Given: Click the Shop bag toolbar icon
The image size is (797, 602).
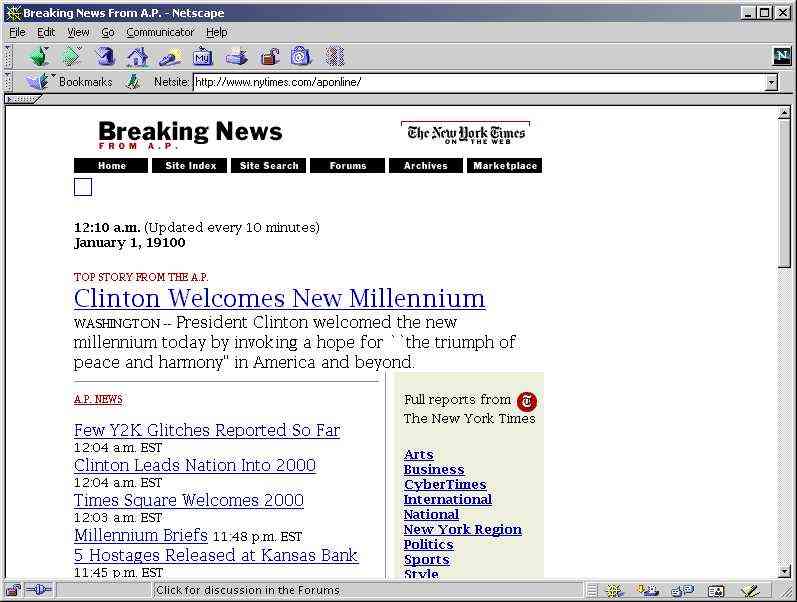Looking at the screenshot, I should click(301, 56).
